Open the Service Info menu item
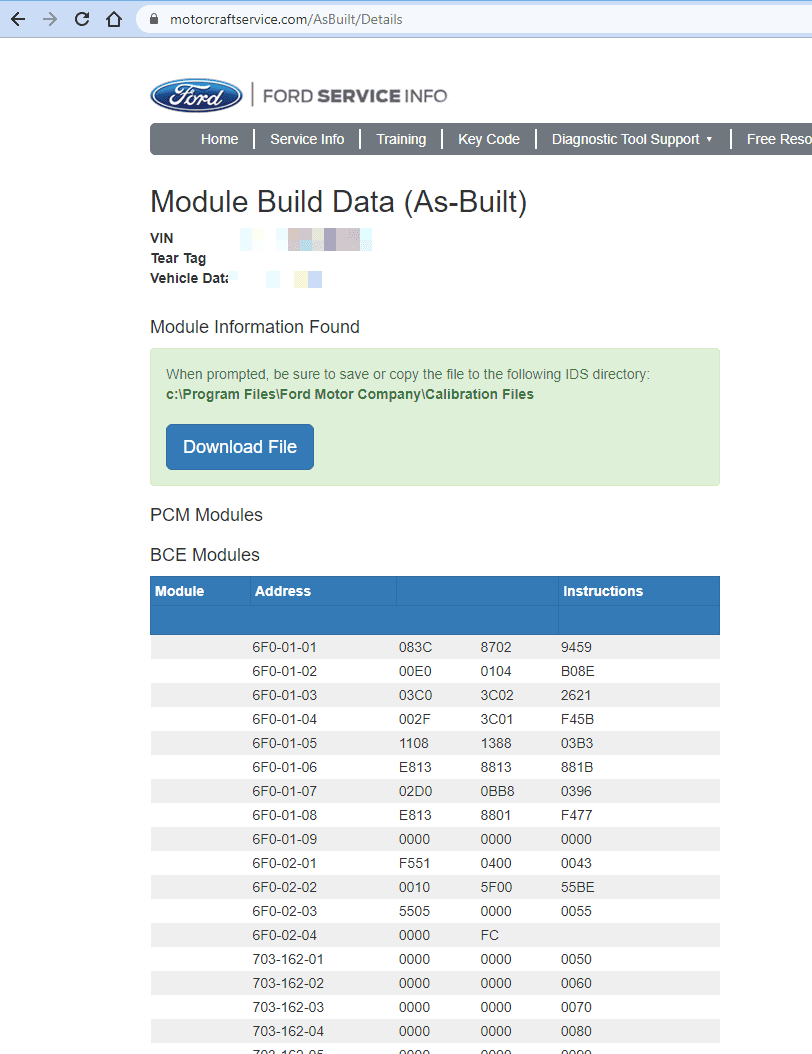This screenshot has width=812, height=1054. 307,139
